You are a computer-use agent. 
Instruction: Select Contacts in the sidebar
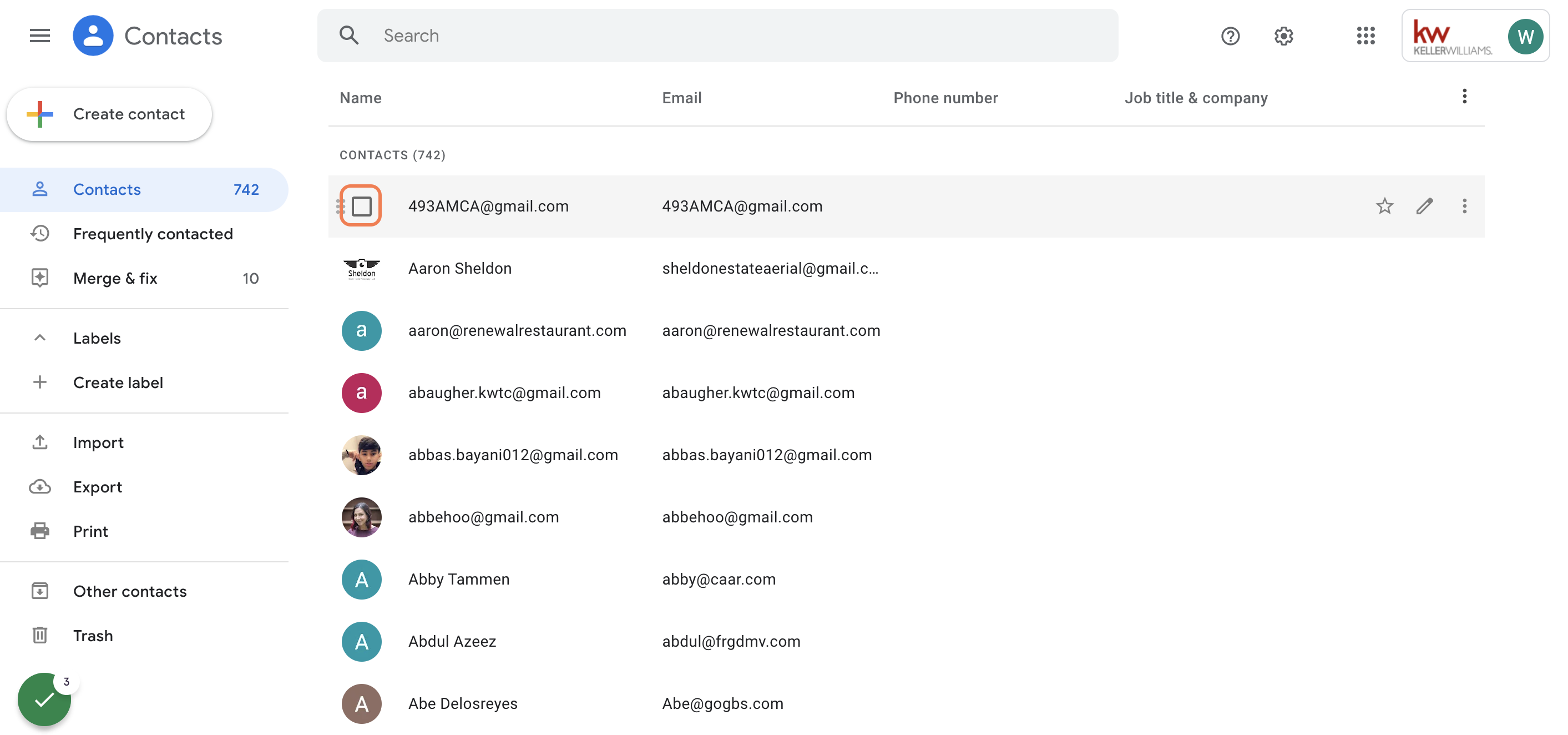[144, 189]
